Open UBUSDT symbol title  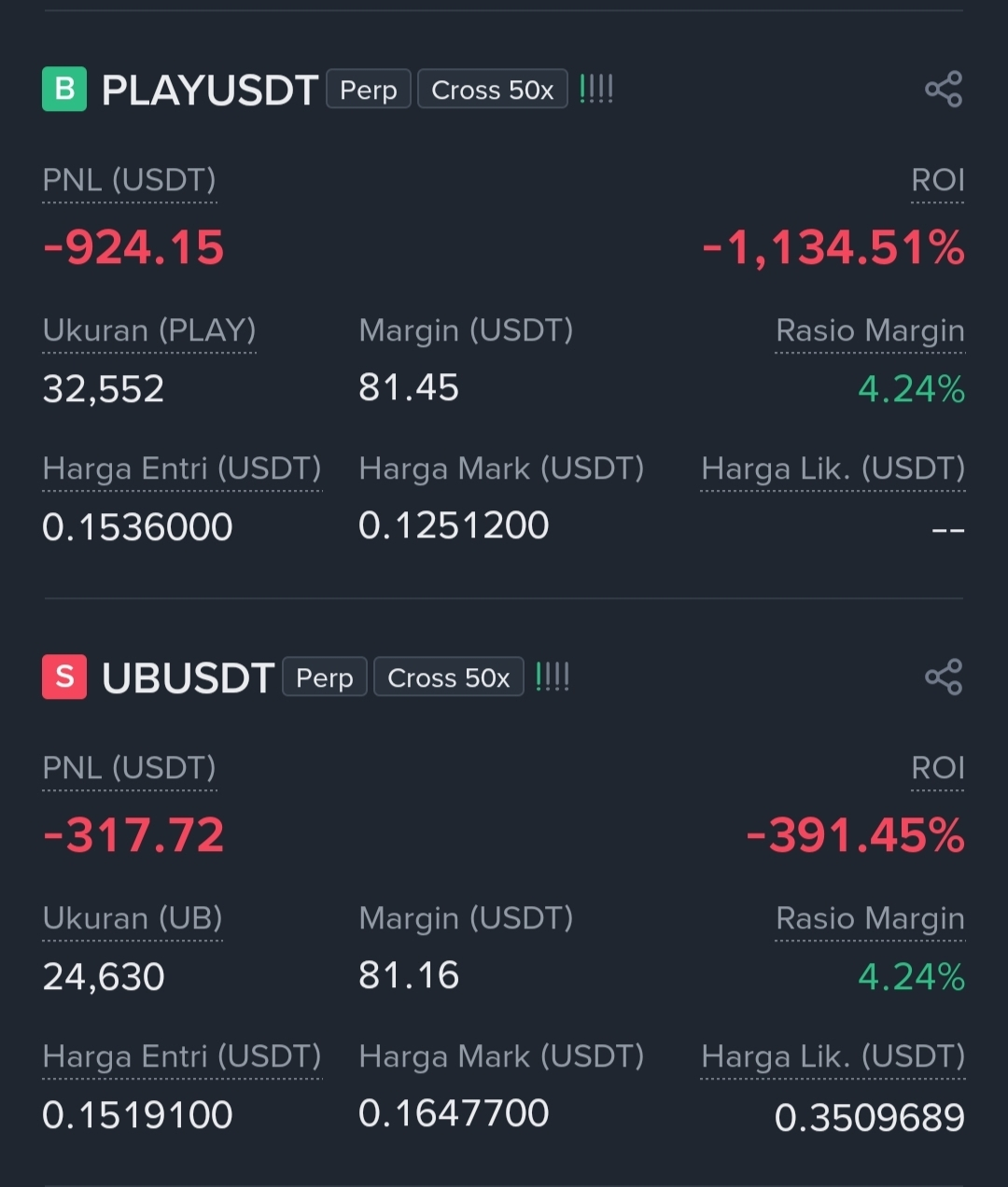tap(188, 678)
